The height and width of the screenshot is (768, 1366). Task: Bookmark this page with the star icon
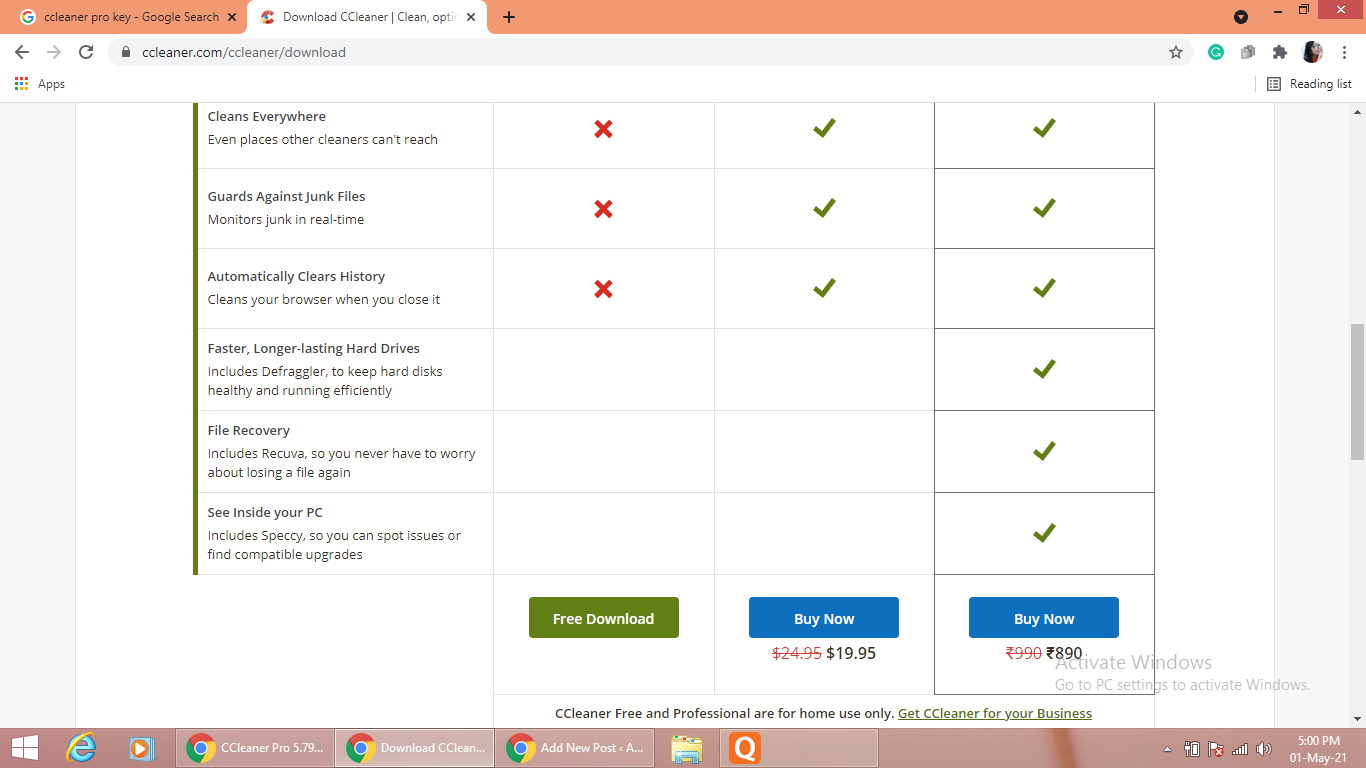tap(1176, 52)
